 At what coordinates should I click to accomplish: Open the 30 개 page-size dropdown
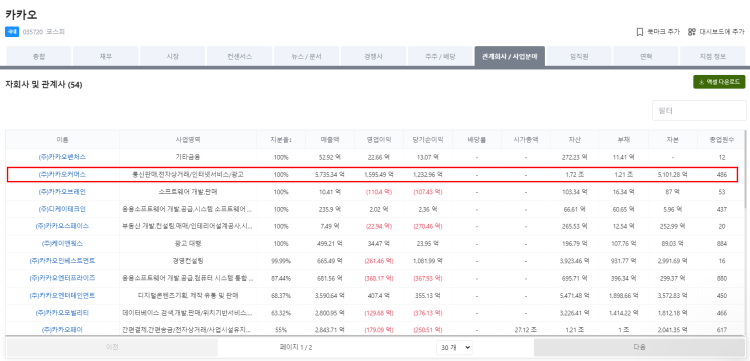click(x=454, y=348)
